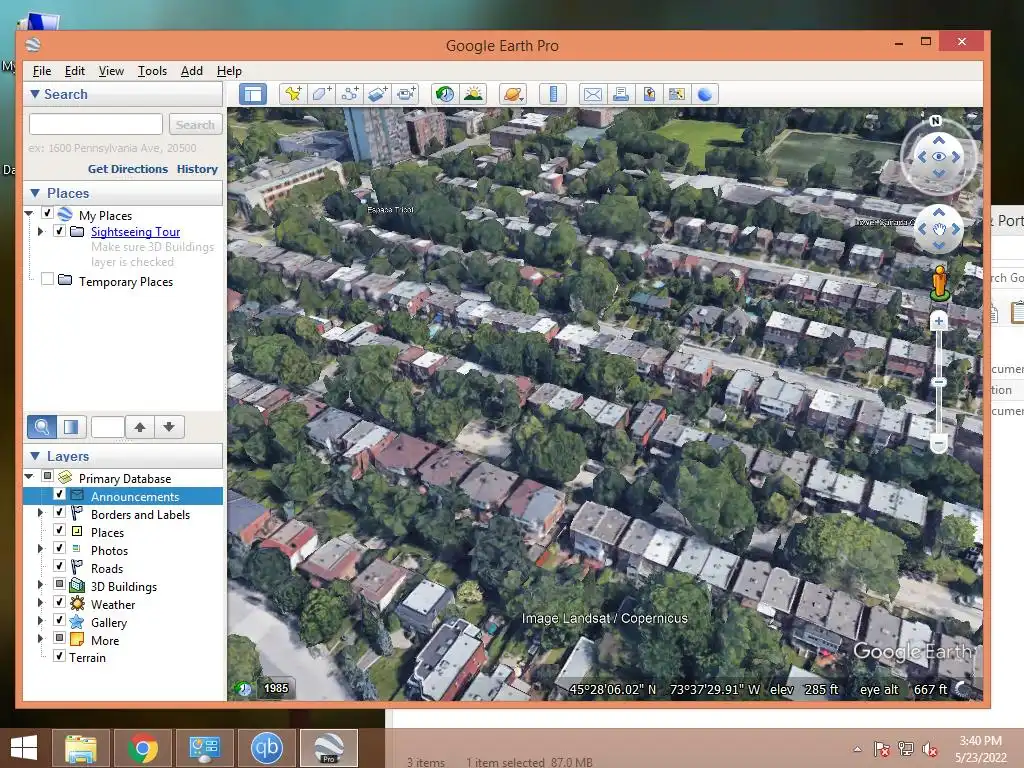
Task: Click the Search button
Action: [x=195, y=124]
